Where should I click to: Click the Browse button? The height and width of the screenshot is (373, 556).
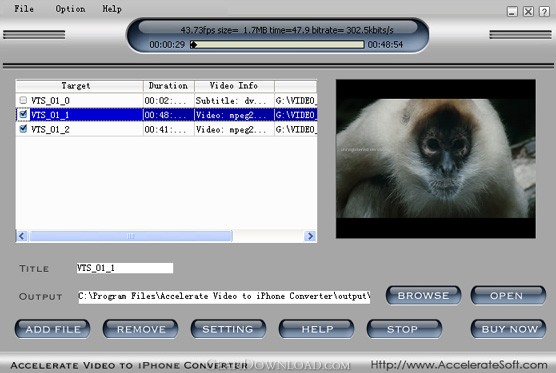coord(423,296)
